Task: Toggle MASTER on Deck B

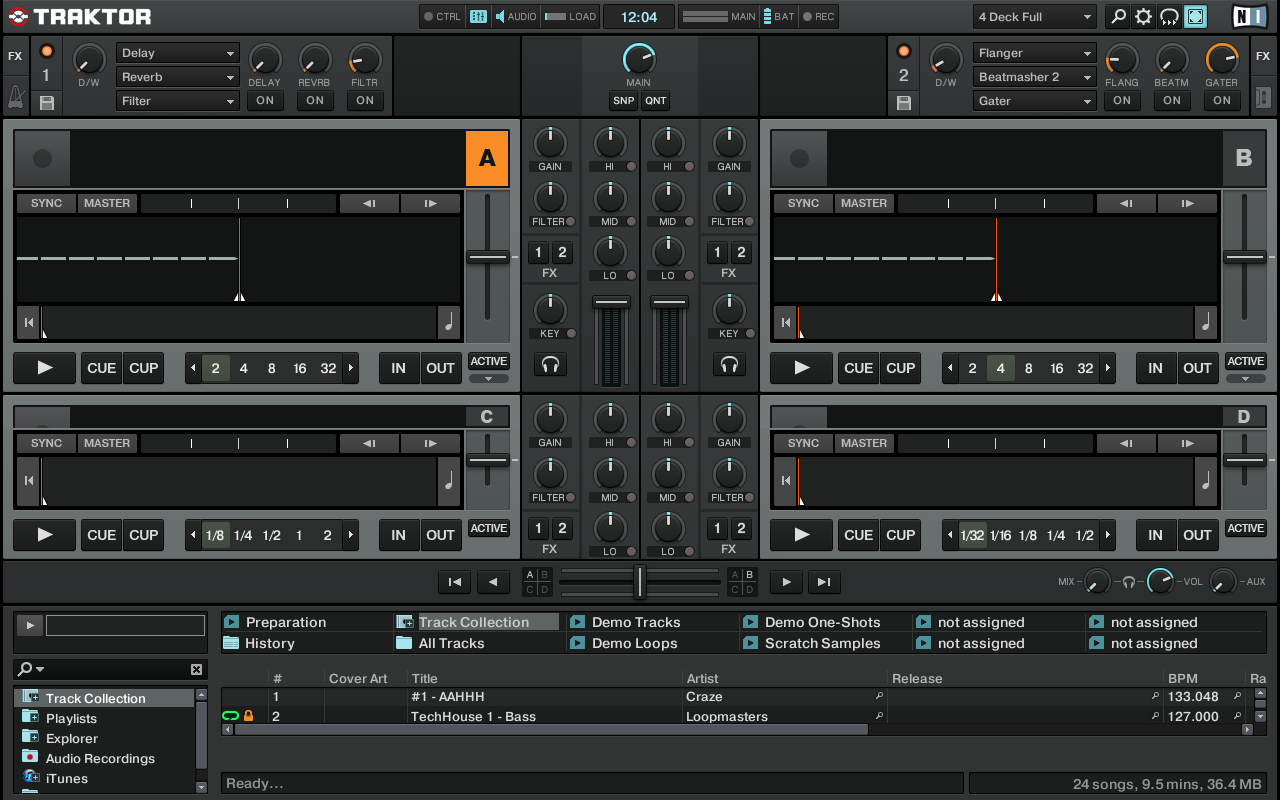Action: (x=864, y=203)
